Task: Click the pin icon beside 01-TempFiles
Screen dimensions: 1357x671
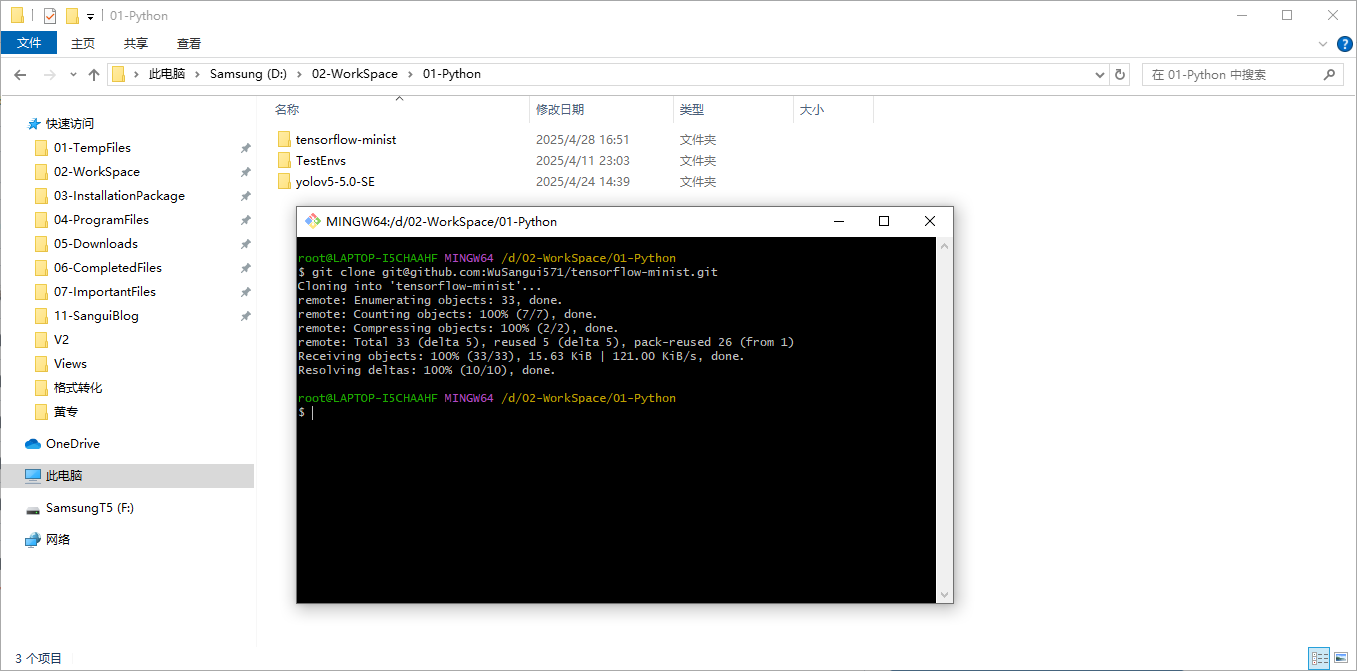Action: click(245, 148)
